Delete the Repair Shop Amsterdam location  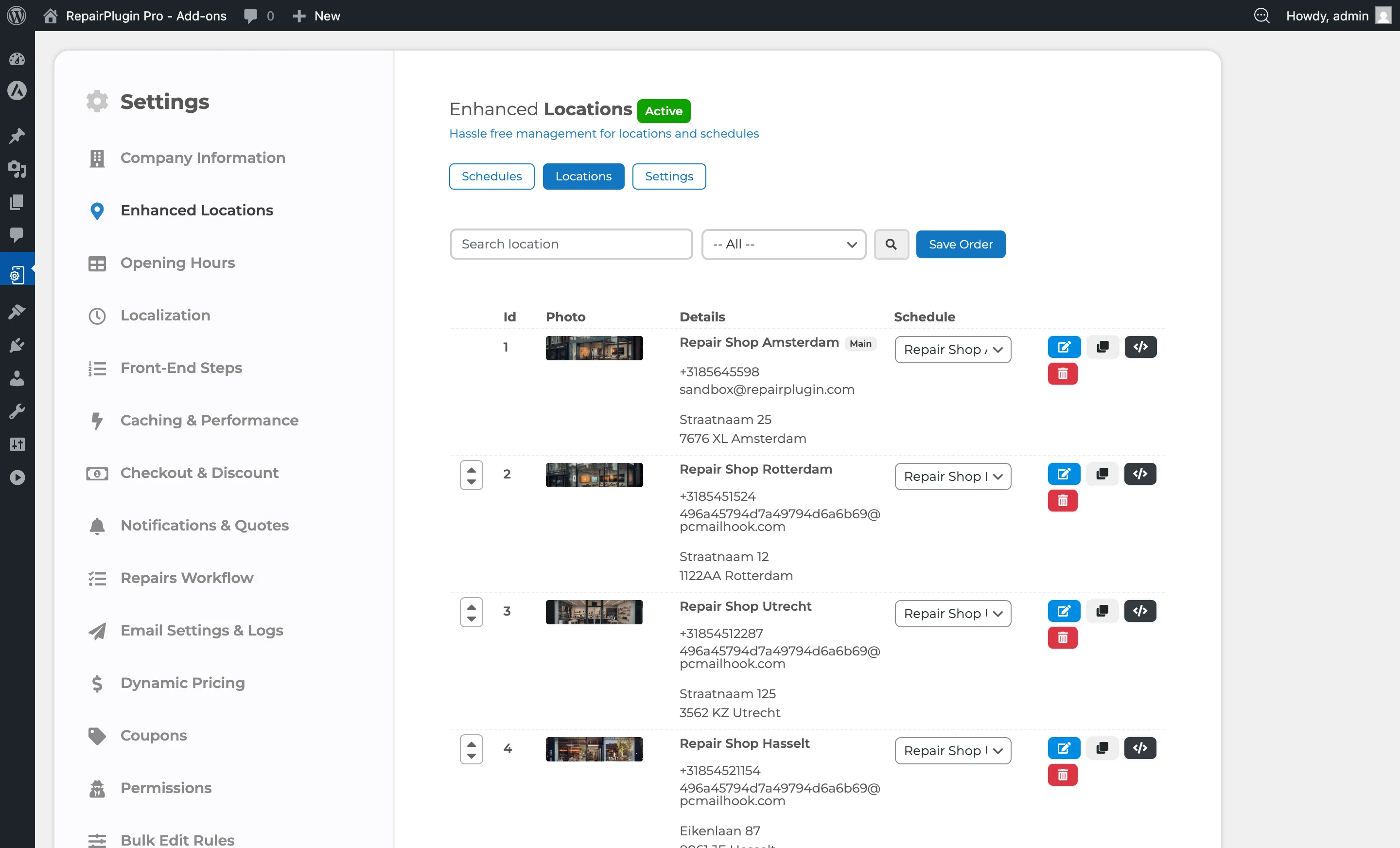click(1062, 374)
